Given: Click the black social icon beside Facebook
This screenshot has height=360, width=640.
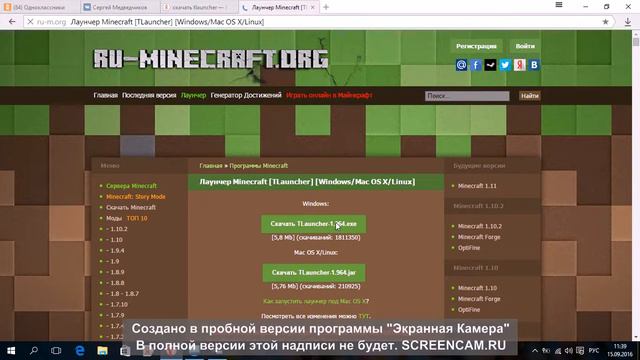Looking at the screenshot, I should click(x=490, y=65).
